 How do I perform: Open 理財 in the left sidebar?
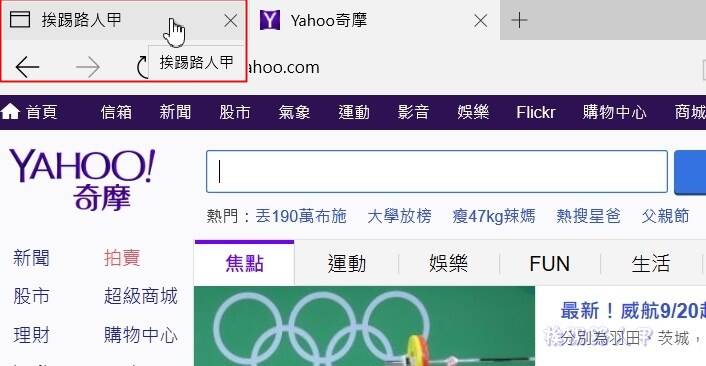tap(31, 335)
